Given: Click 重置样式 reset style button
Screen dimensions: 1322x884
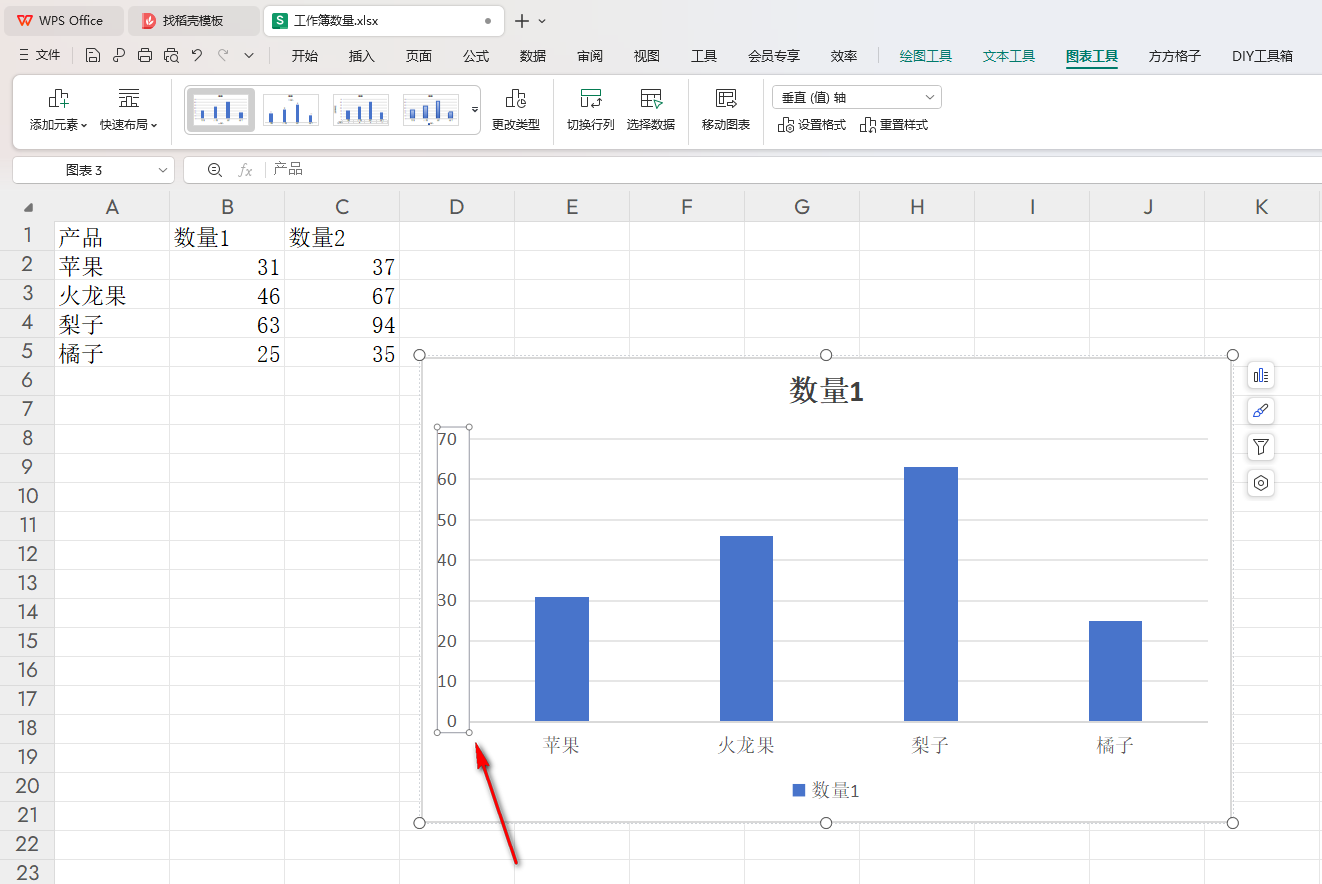Looking at the screenshot, I should [x=894, y=125].
